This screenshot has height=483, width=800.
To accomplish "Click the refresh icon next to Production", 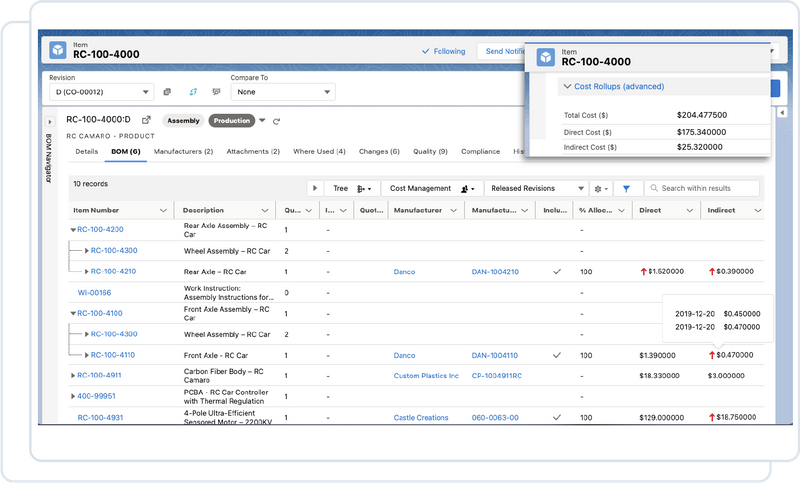I will 276,121.
